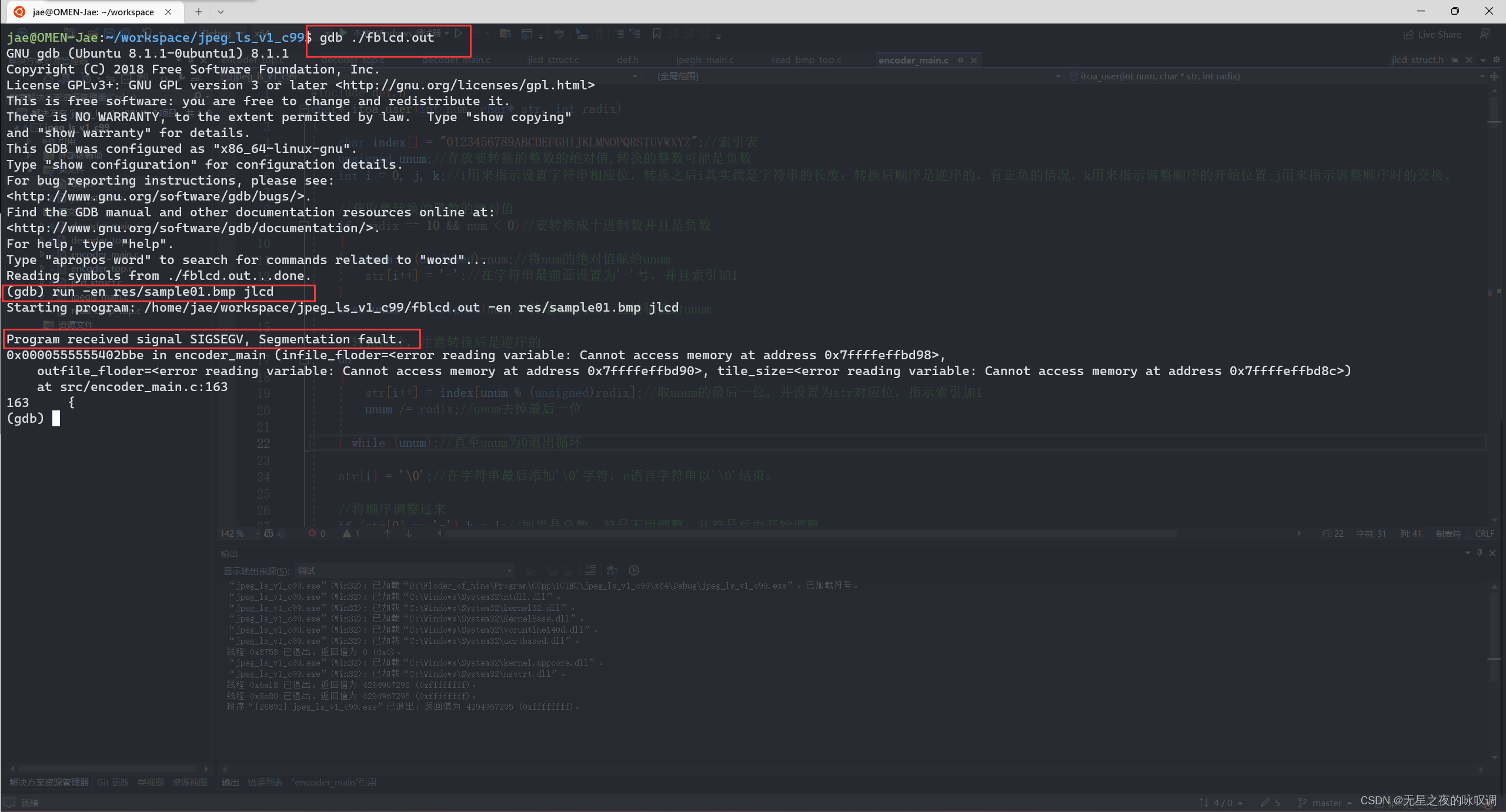This screenshot has width=1506, height=812.
Task: Pin the encoder_main.c editor tab
Action: pos(960,60)
